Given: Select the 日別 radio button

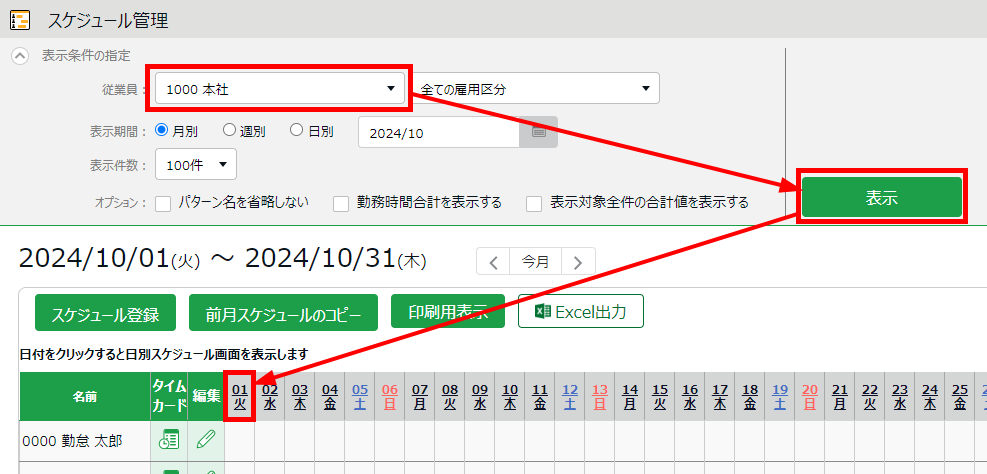Looking at the screenshot, I should [297, 130].
